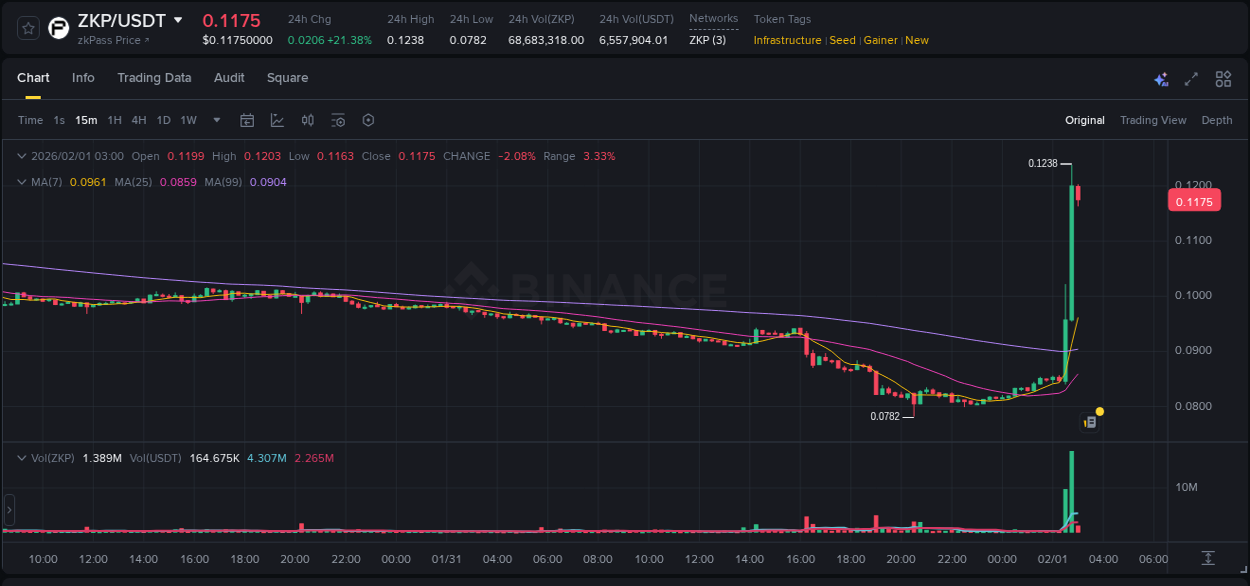The image size is (1250, 586).
Task: Open the candlestick display options icon
Action: point(307,120)
